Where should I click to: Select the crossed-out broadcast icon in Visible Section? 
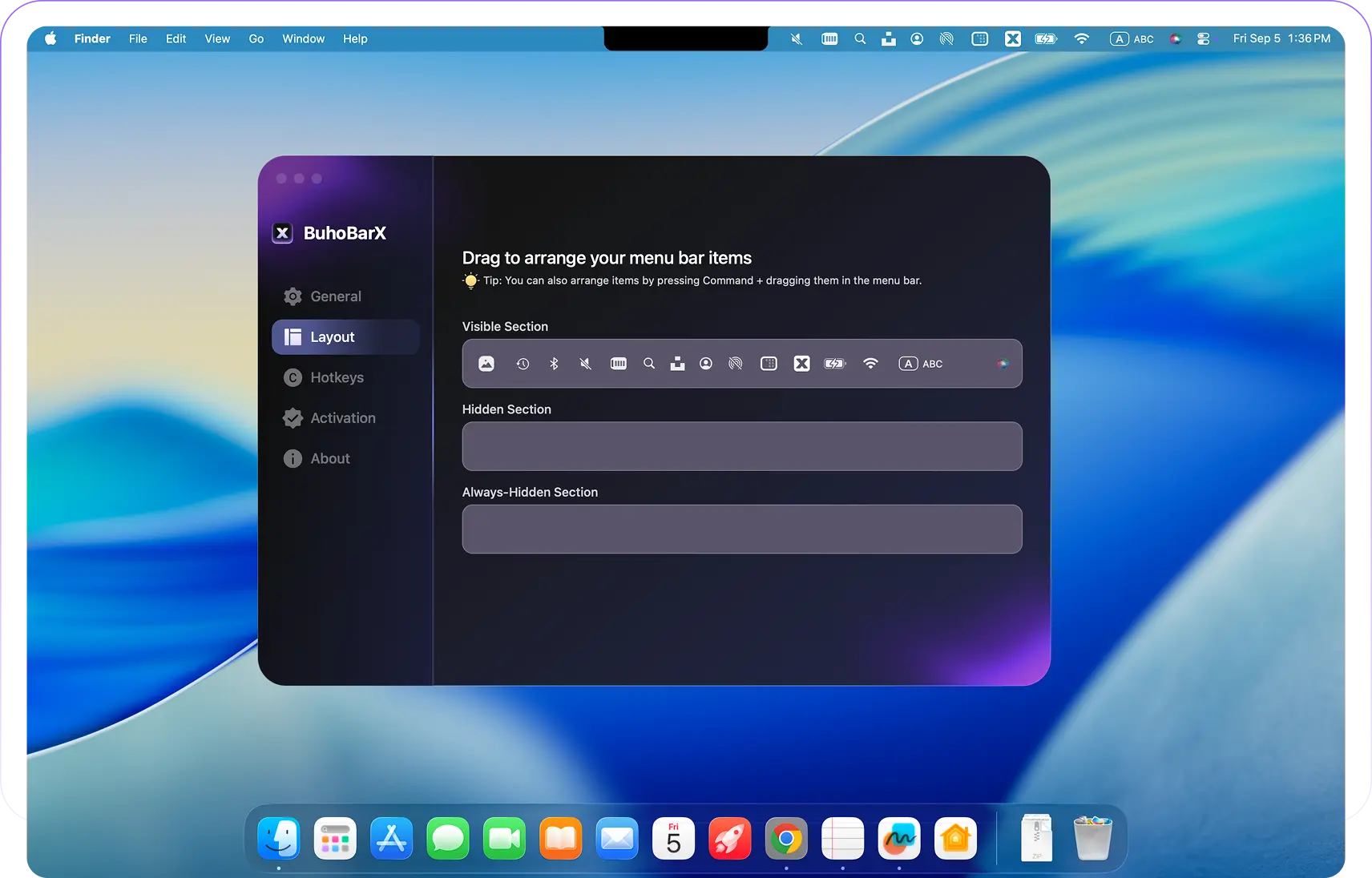pyautogui.click(x=736, y=364)
